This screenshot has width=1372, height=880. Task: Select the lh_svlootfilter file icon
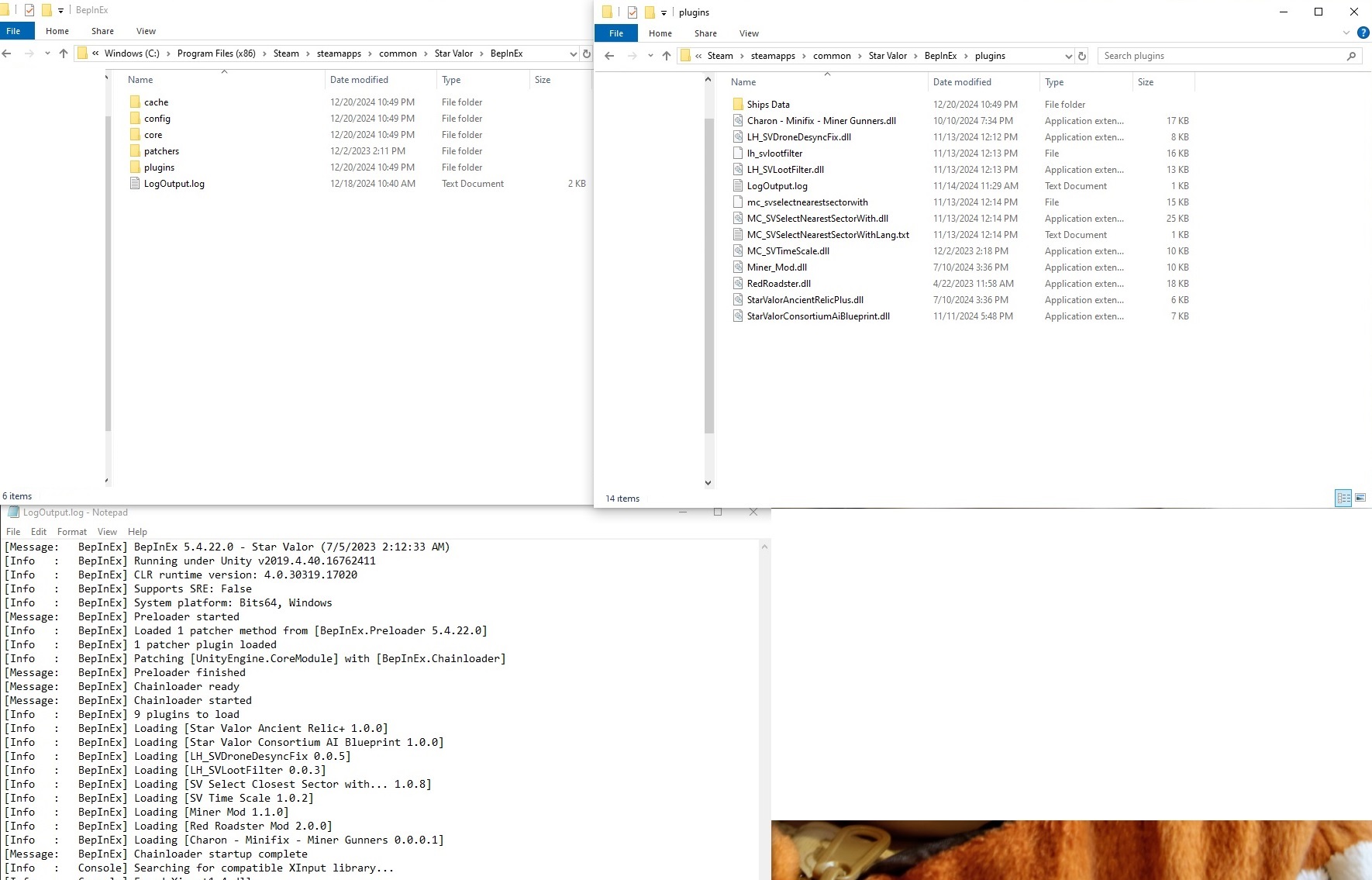coord(738,154)
